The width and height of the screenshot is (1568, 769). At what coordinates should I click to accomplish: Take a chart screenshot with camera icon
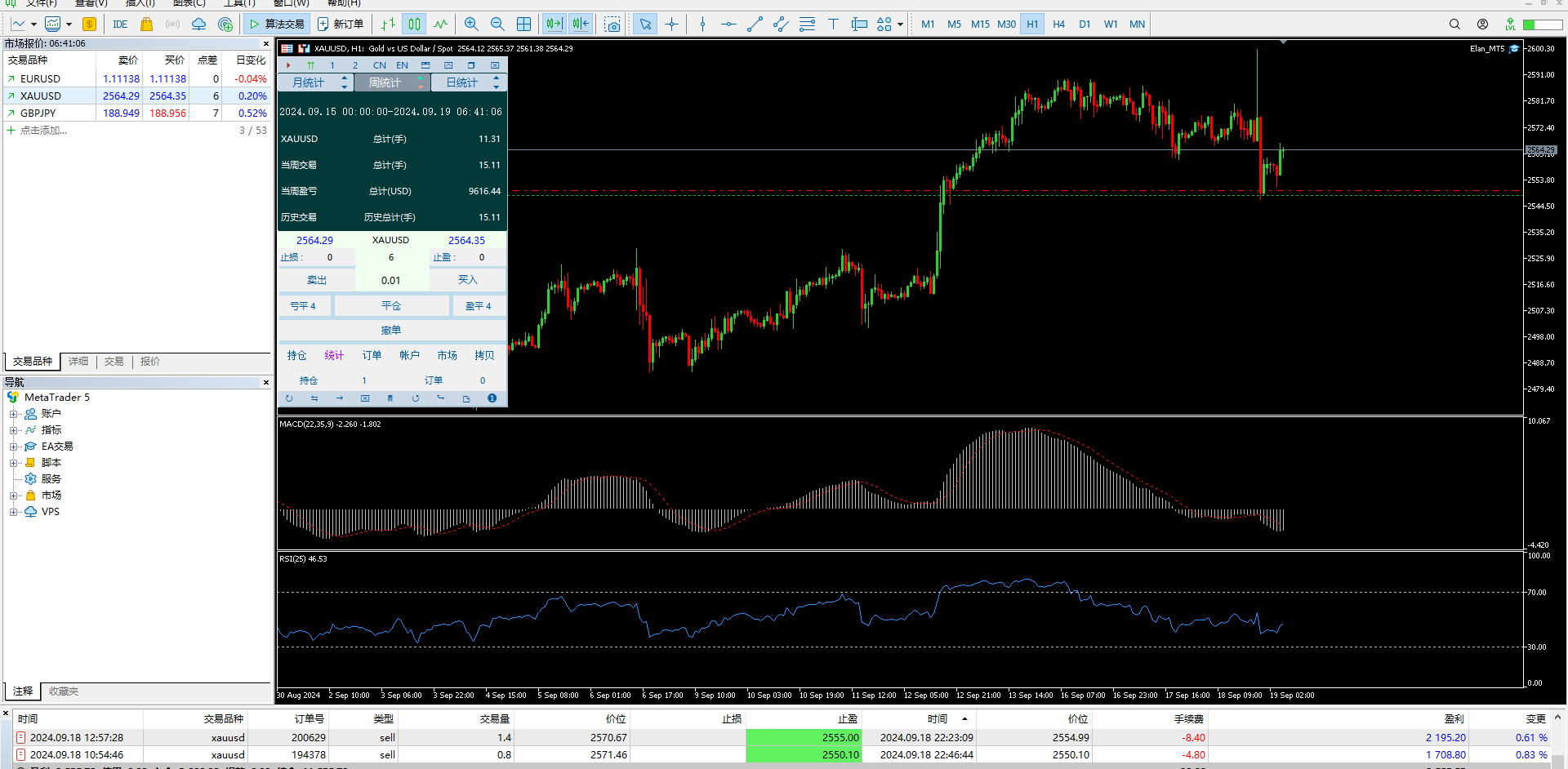(612, 24)
